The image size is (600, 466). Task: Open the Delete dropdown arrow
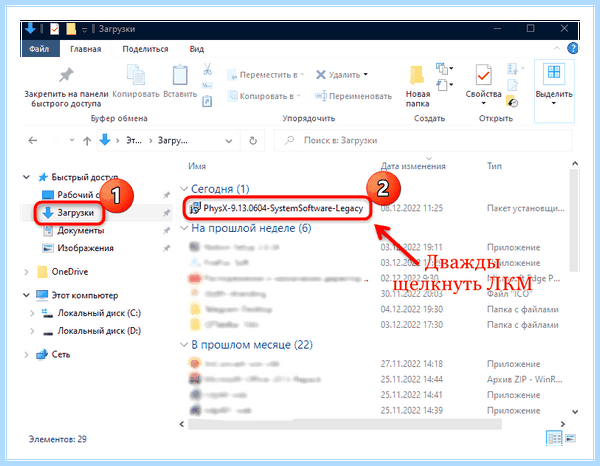[x=365, y=75]
